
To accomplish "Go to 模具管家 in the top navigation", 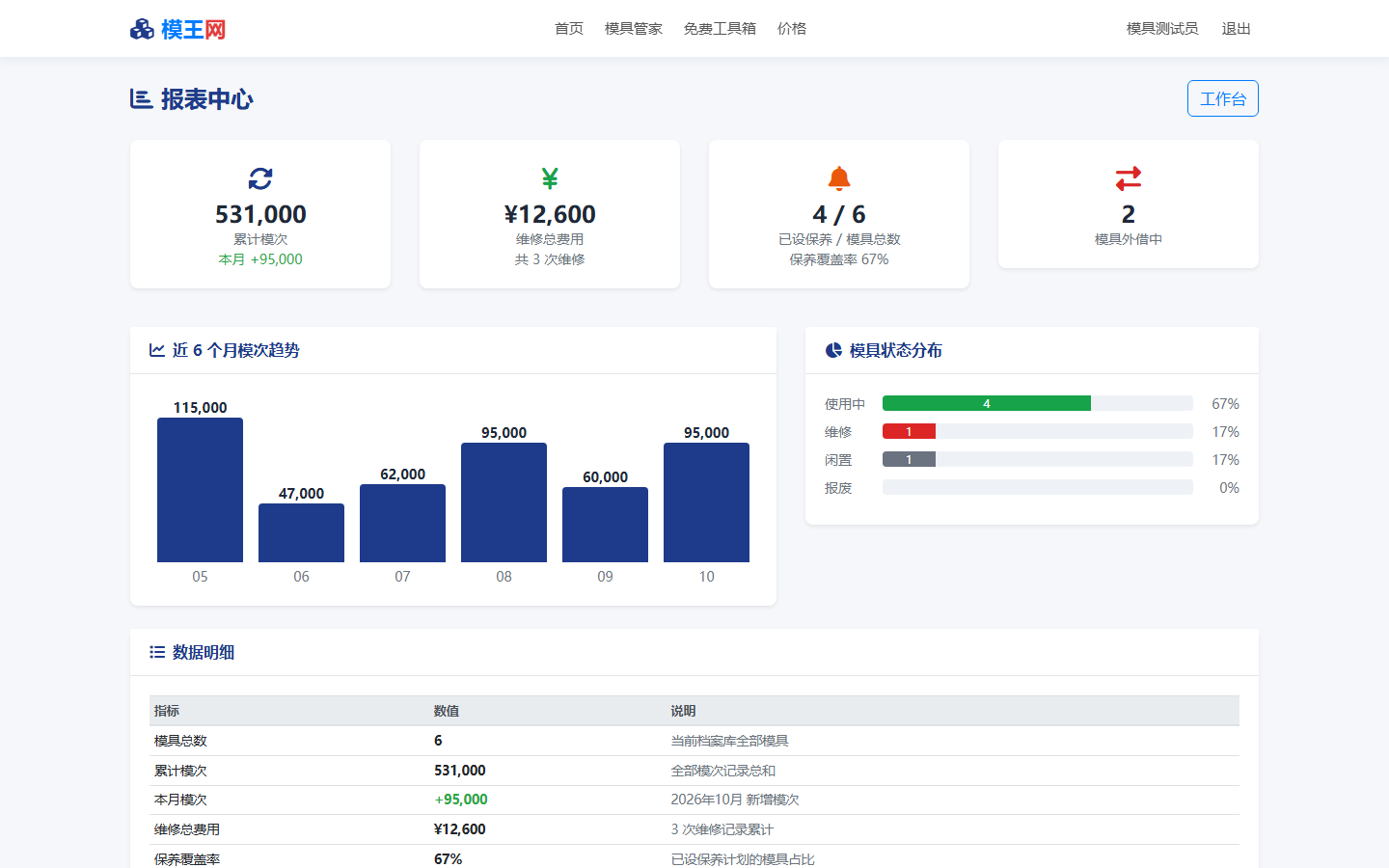I will coord(634,29).
